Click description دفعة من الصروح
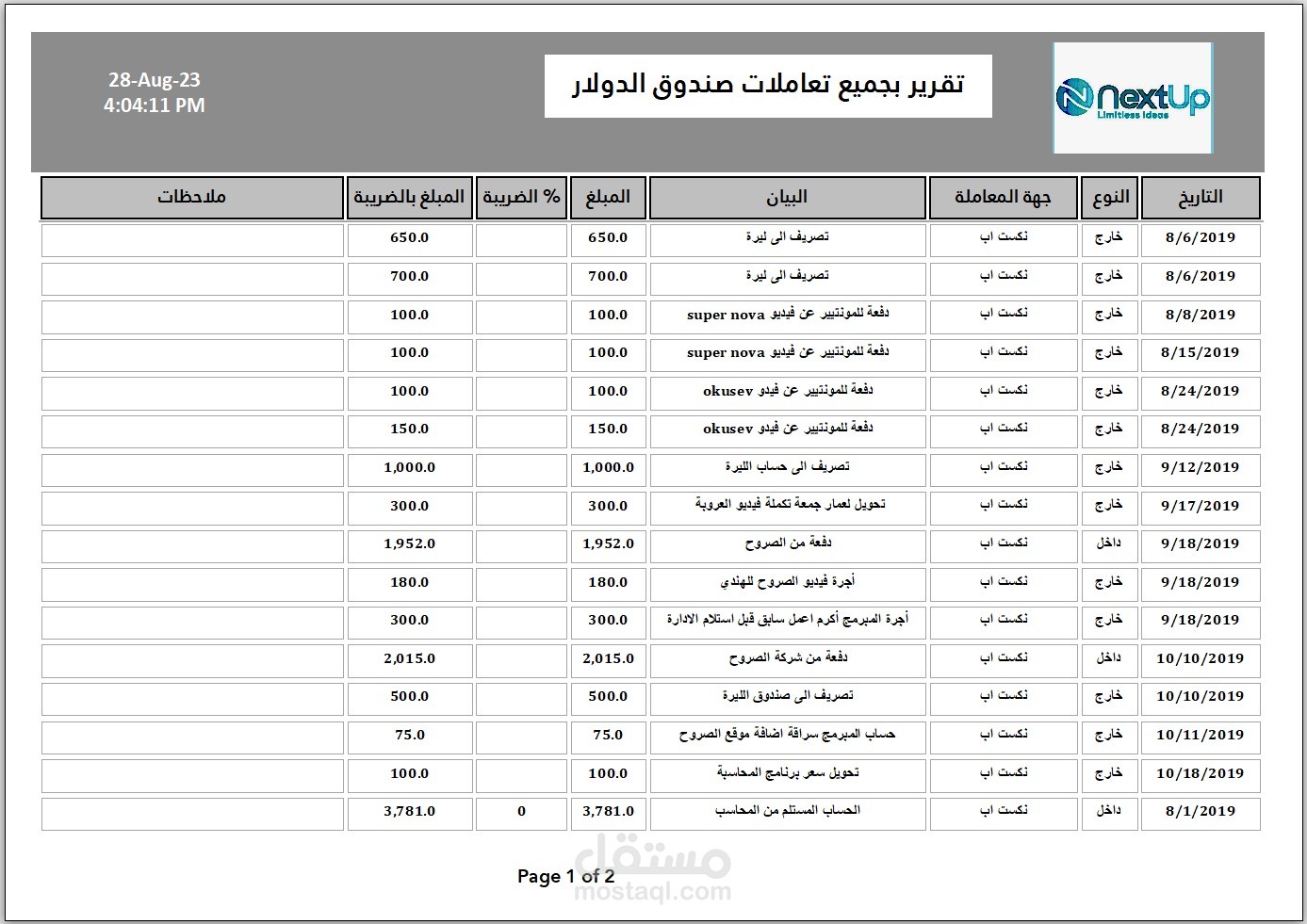Viewport: 1307px width, 924px height. [x=787, y=544]
